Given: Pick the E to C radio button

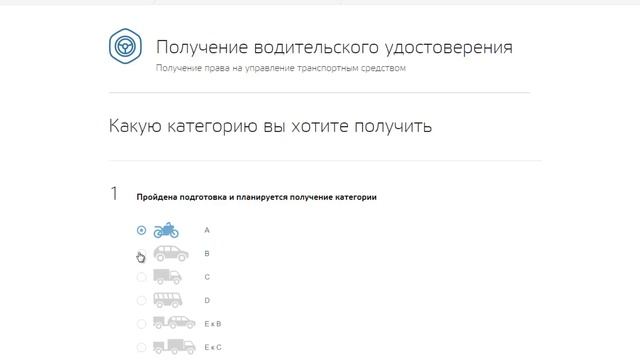Looking at the screenshot, I should pyautogui.click(x=141, y=347).
